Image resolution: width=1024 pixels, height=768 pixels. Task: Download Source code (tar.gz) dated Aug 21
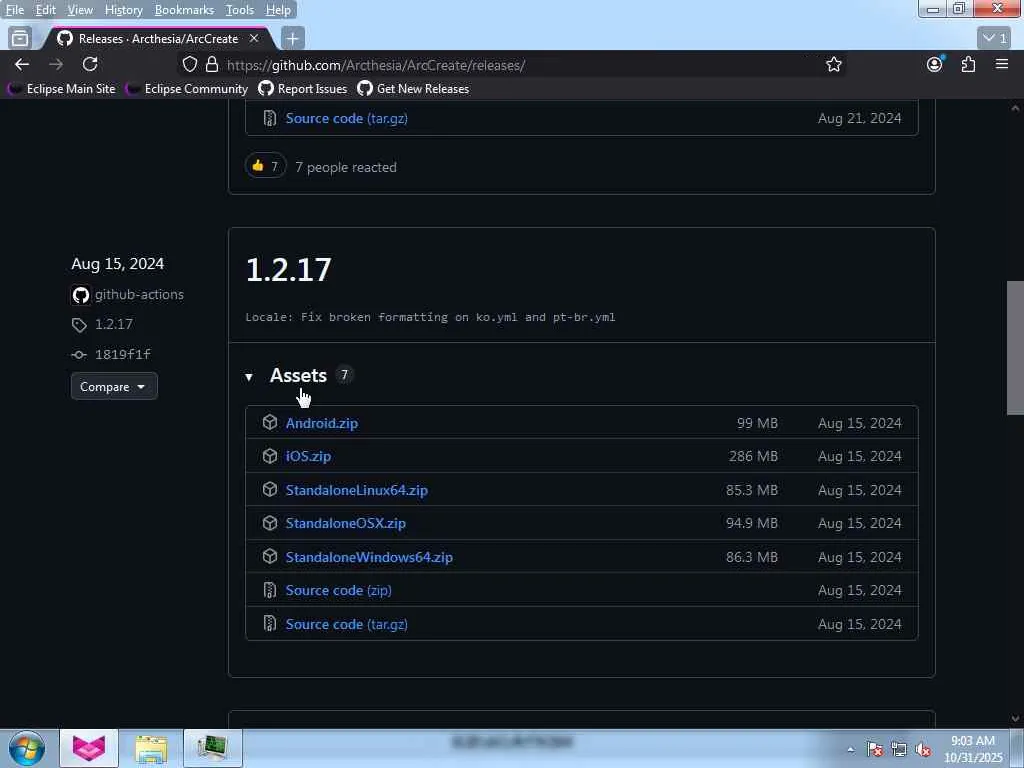point(346,118)
